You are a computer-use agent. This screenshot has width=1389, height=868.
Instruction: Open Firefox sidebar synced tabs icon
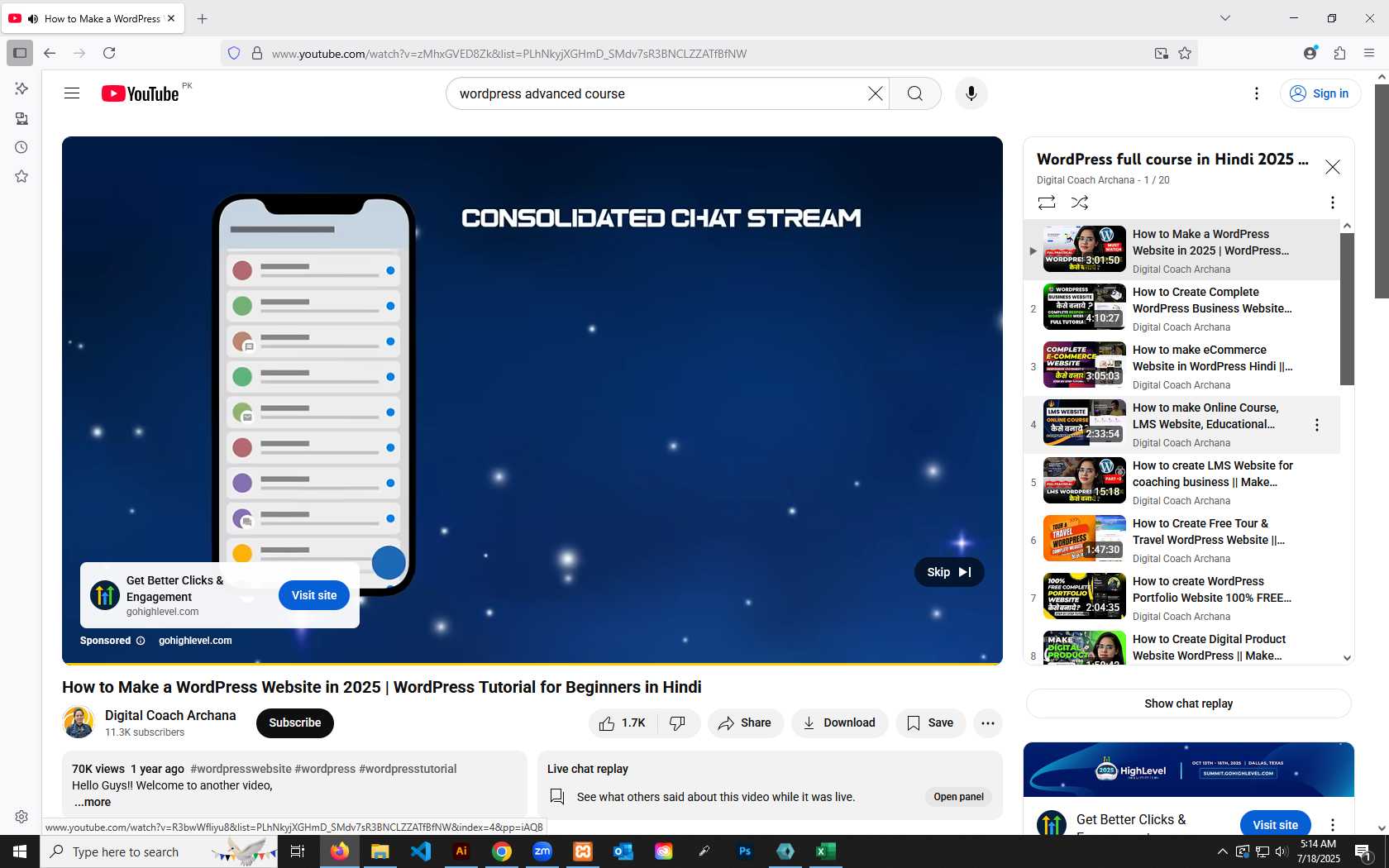click(x=21, y=118)
